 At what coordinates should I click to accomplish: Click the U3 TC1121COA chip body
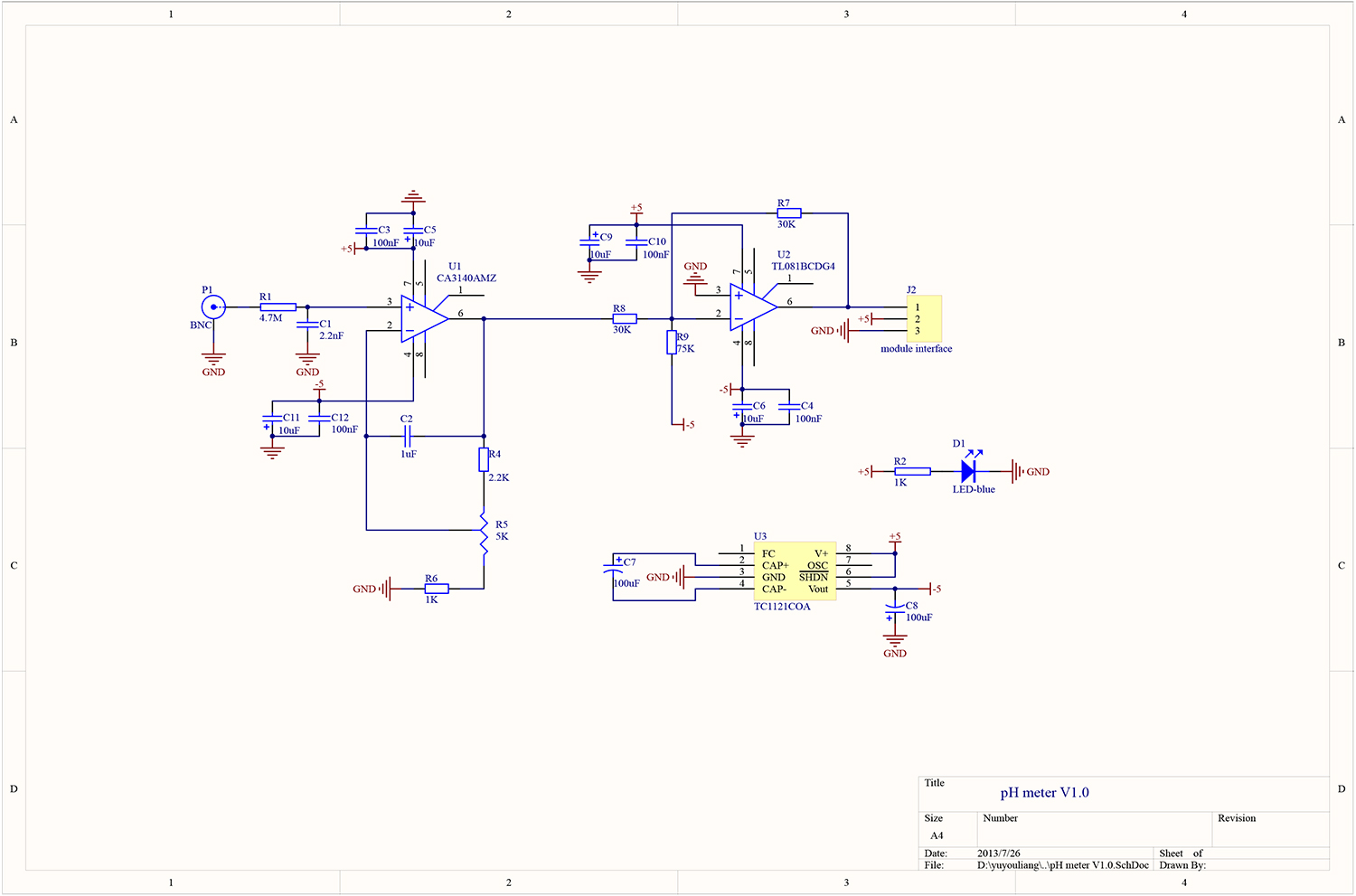coord(795,571)
